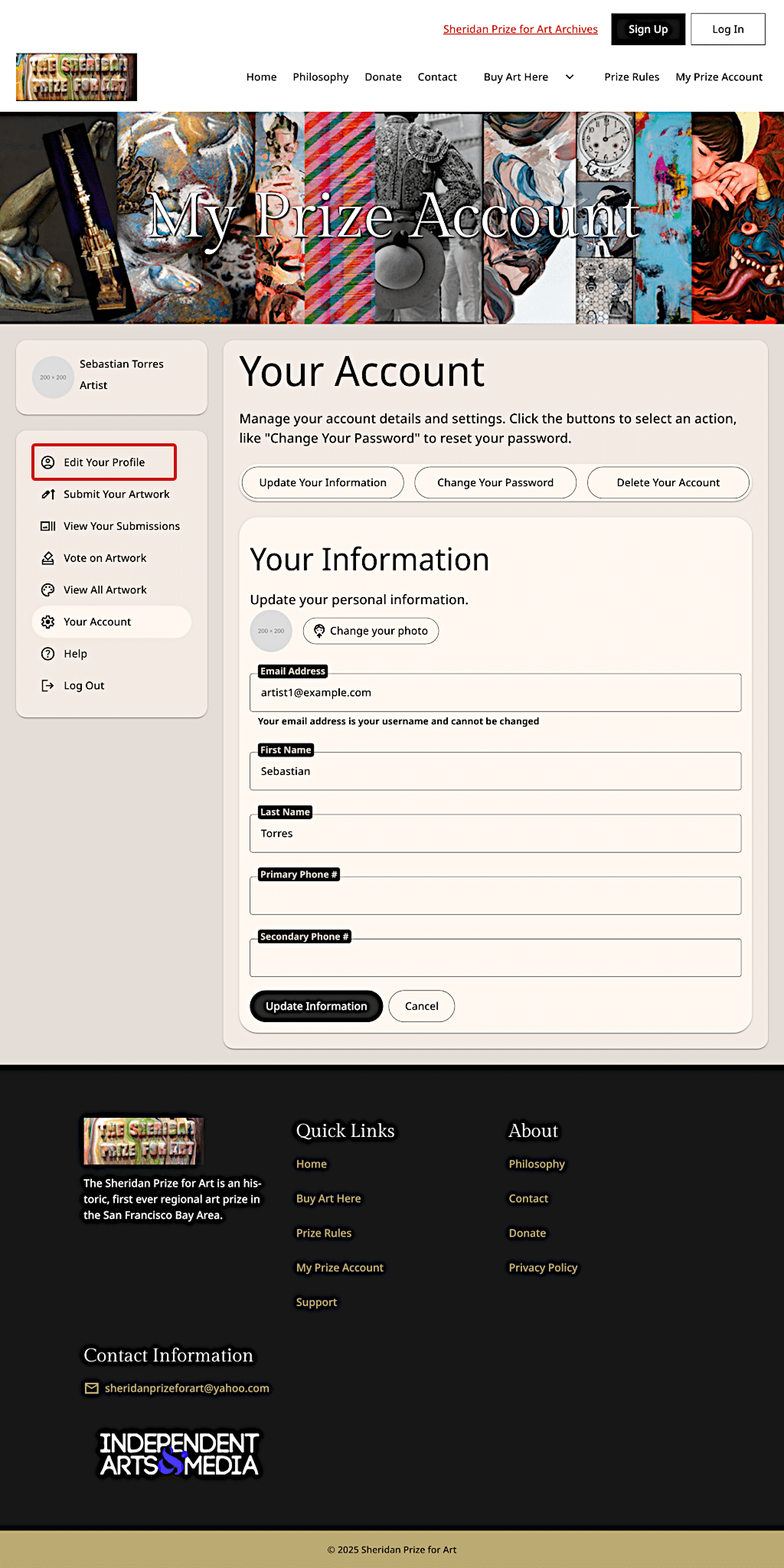
Task: Click the Email Address field
Action: pyautogui.click(x=495, y=693)
